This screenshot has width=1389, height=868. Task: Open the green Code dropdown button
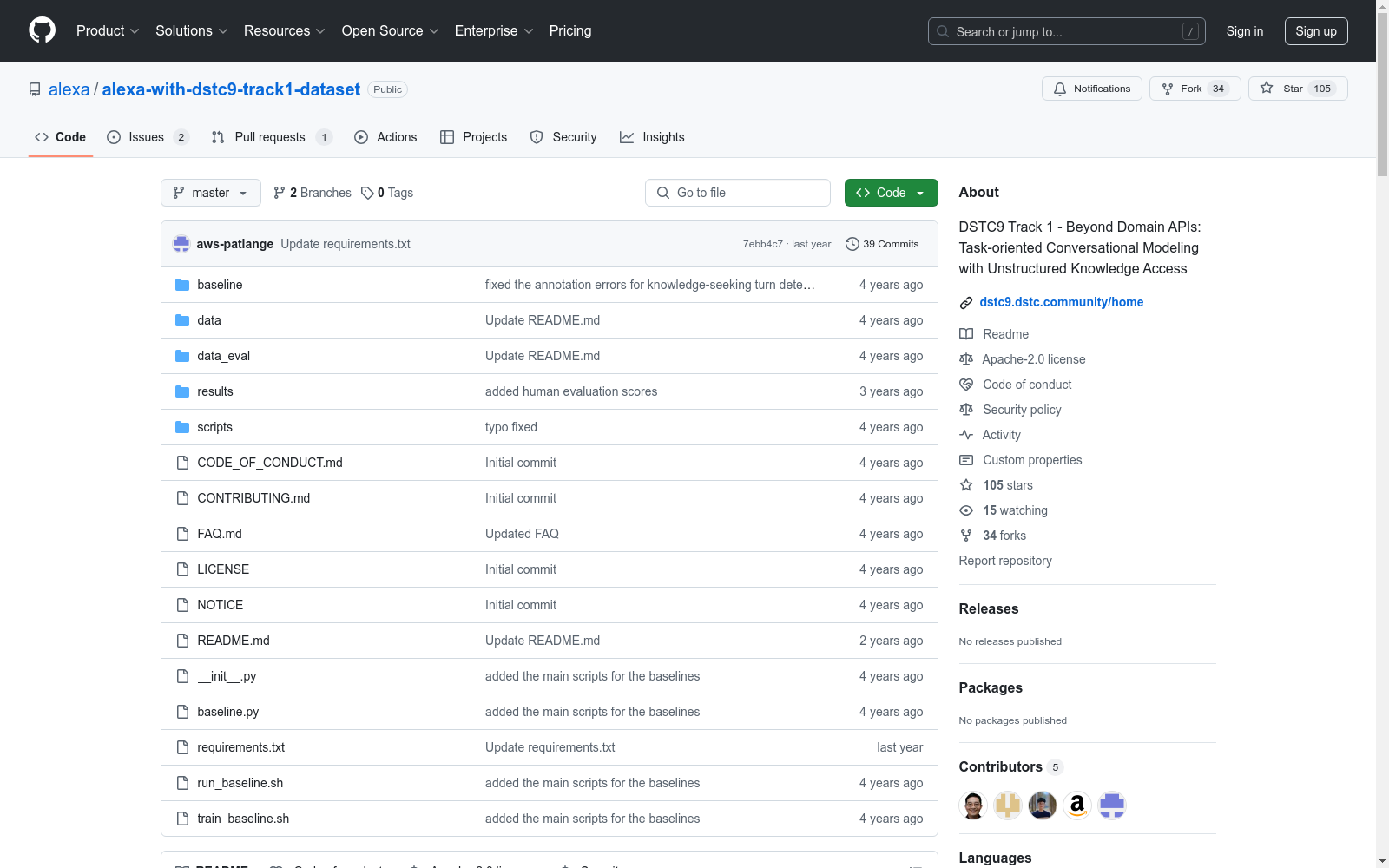click(x=892, y=193)
